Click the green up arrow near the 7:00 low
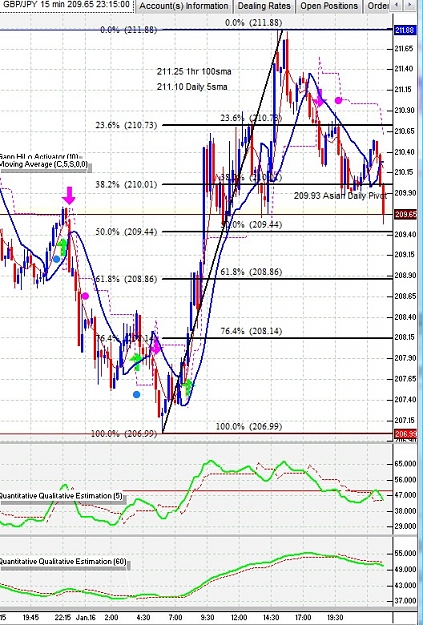This screenshot has height=625, width=423. (188, 385)
